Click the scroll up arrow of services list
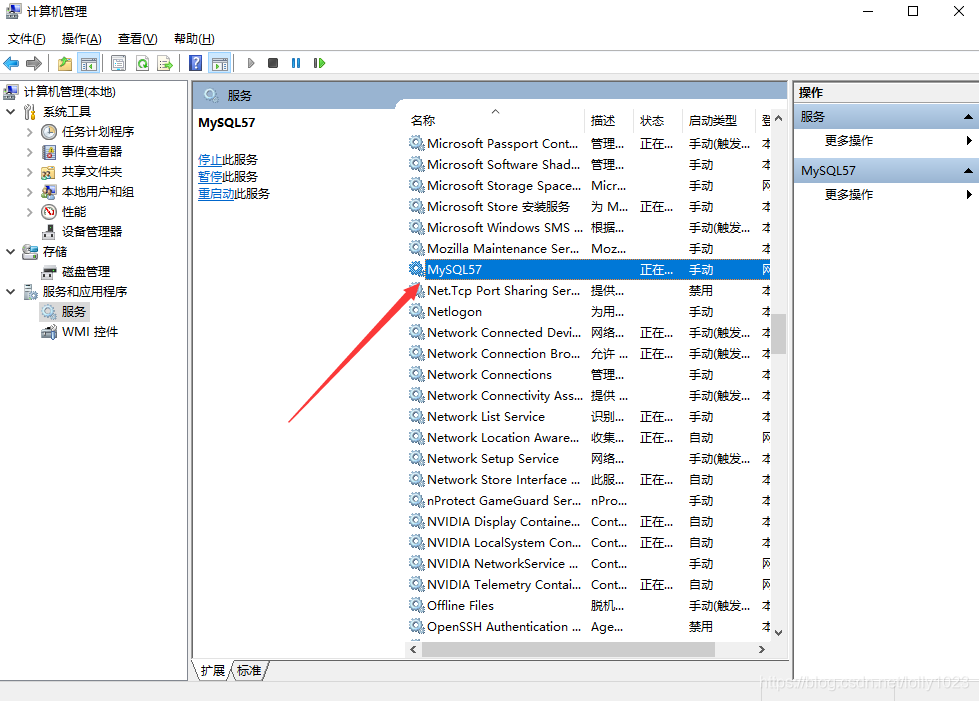Screen dimensions: 979x701 [x=779, y=118]
